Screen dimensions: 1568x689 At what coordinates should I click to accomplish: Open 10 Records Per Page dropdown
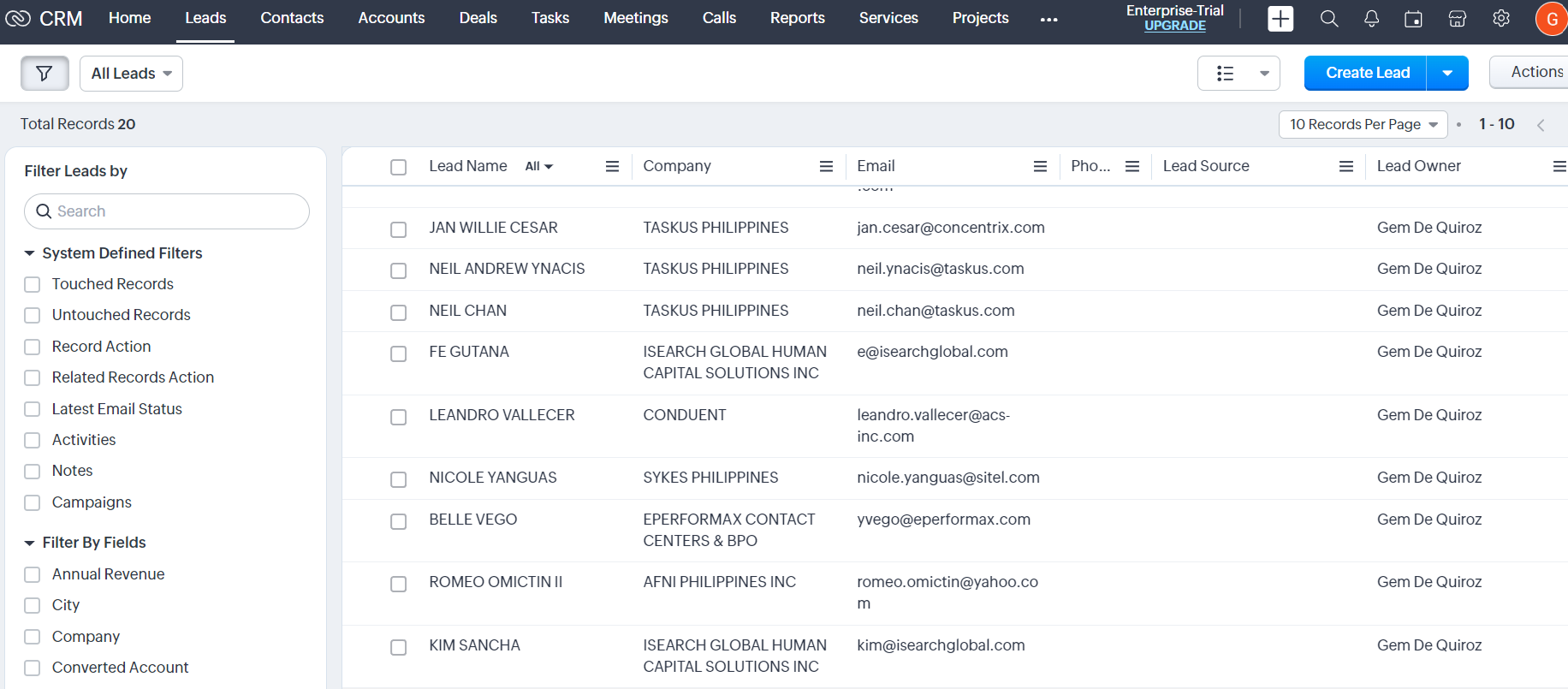point(1363,124)
